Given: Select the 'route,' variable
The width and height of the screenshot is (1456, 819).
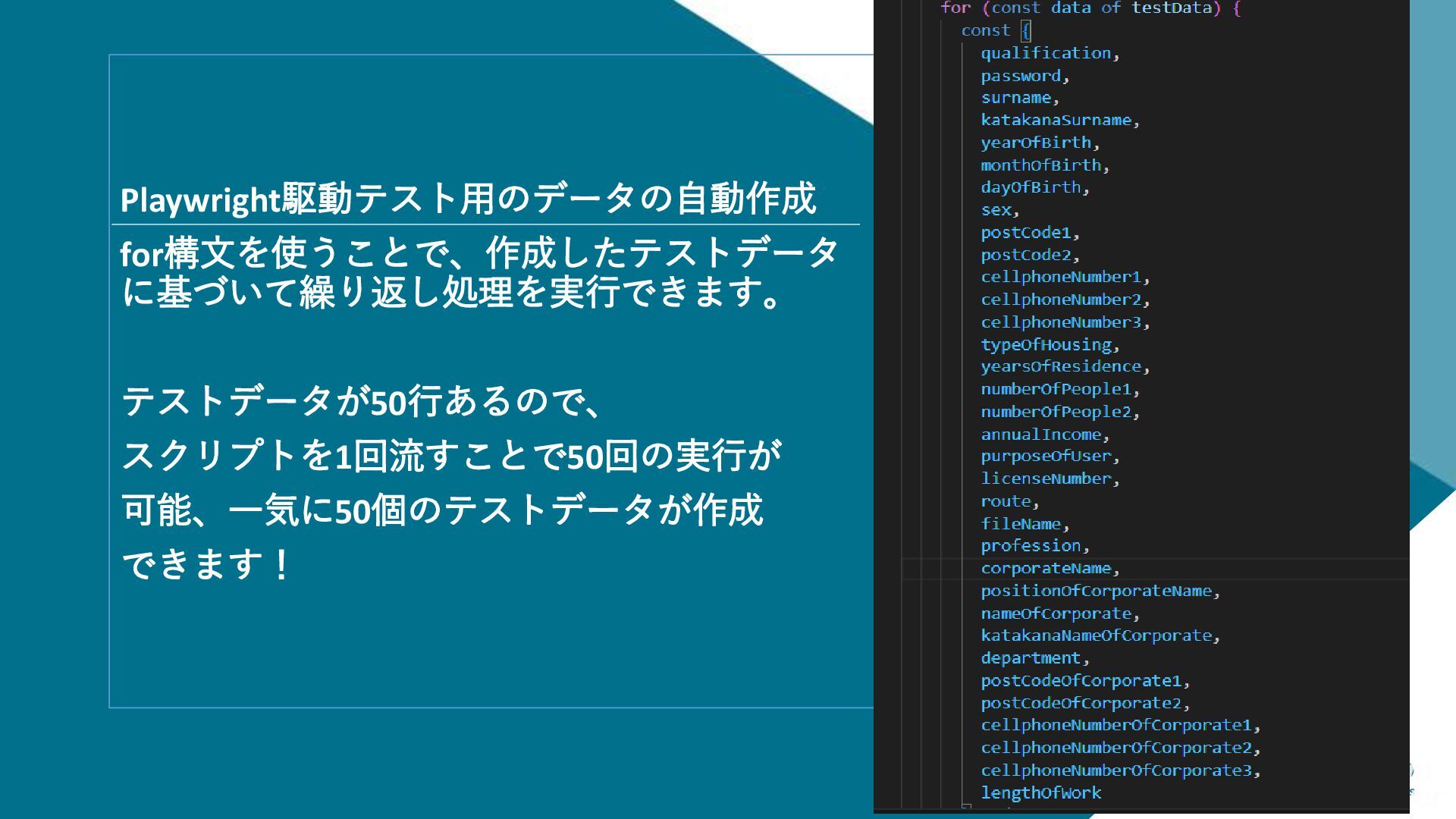Looking at the screenshot, I should pyautogui.click(x=1010, y=501).
